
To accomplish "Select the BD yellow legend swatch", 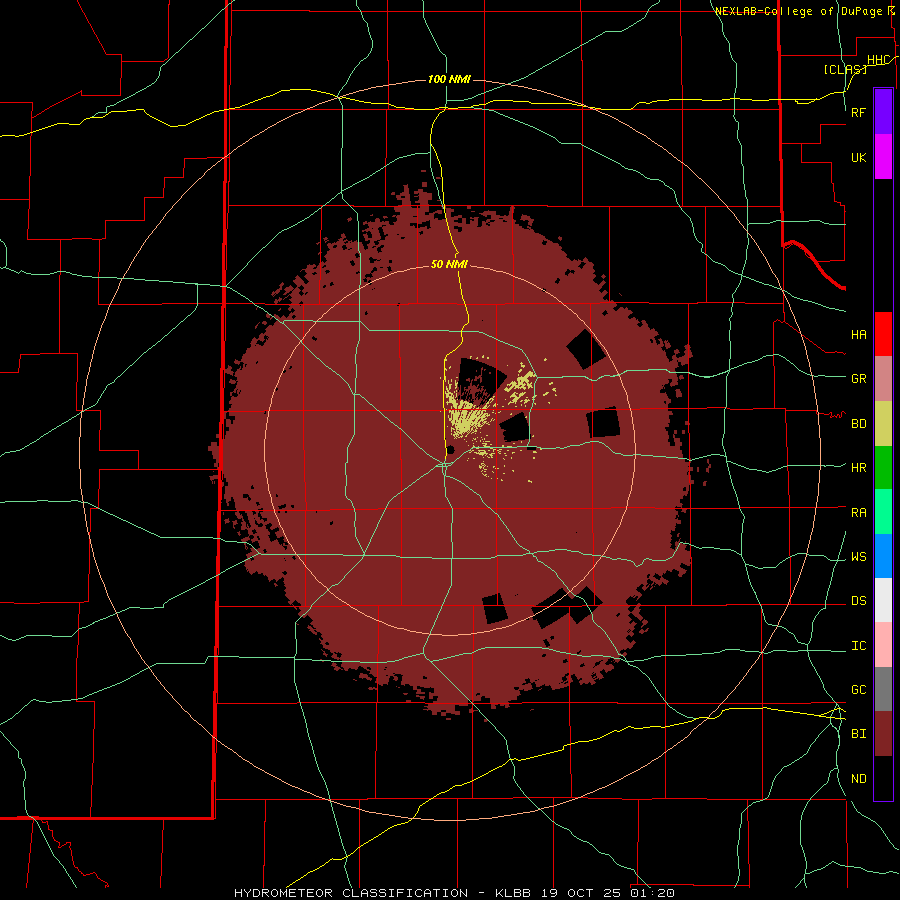I will (883, 424).
